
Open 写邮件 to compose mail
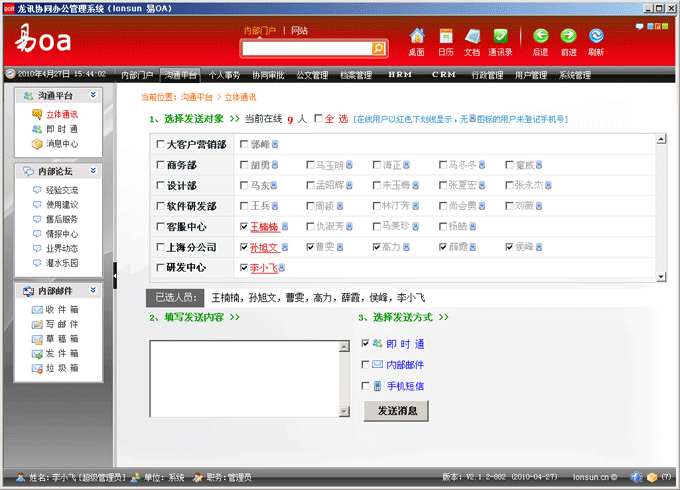tap(62, 324)
